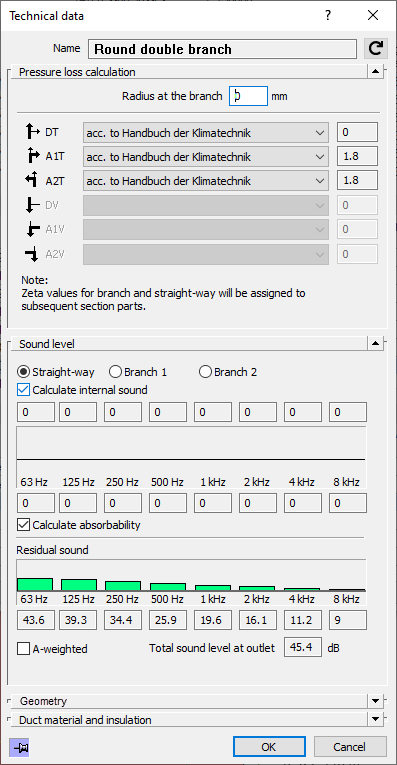This screenshot has width=397, height=765.
Task: Click the A2T zeta value 1.8 field
Action: coord(357,181)
